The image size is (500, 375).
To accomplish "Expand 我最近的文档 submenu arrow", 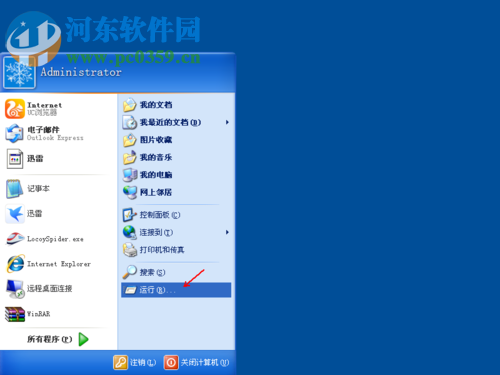I will [227, 122].
